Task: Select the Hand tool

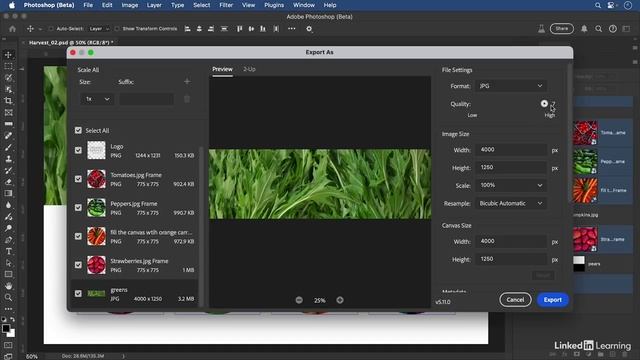Action: pos(9,286)
